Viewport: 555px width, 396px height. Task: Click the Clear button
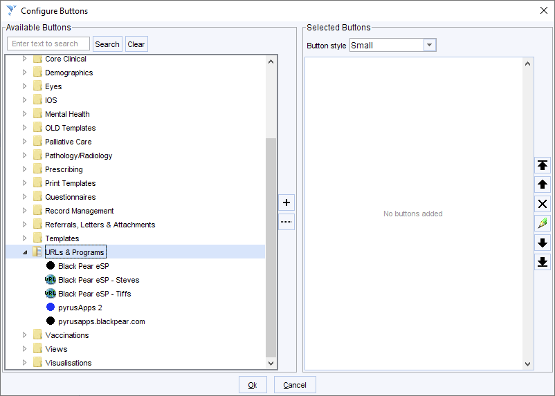click(x=136, y=44)
